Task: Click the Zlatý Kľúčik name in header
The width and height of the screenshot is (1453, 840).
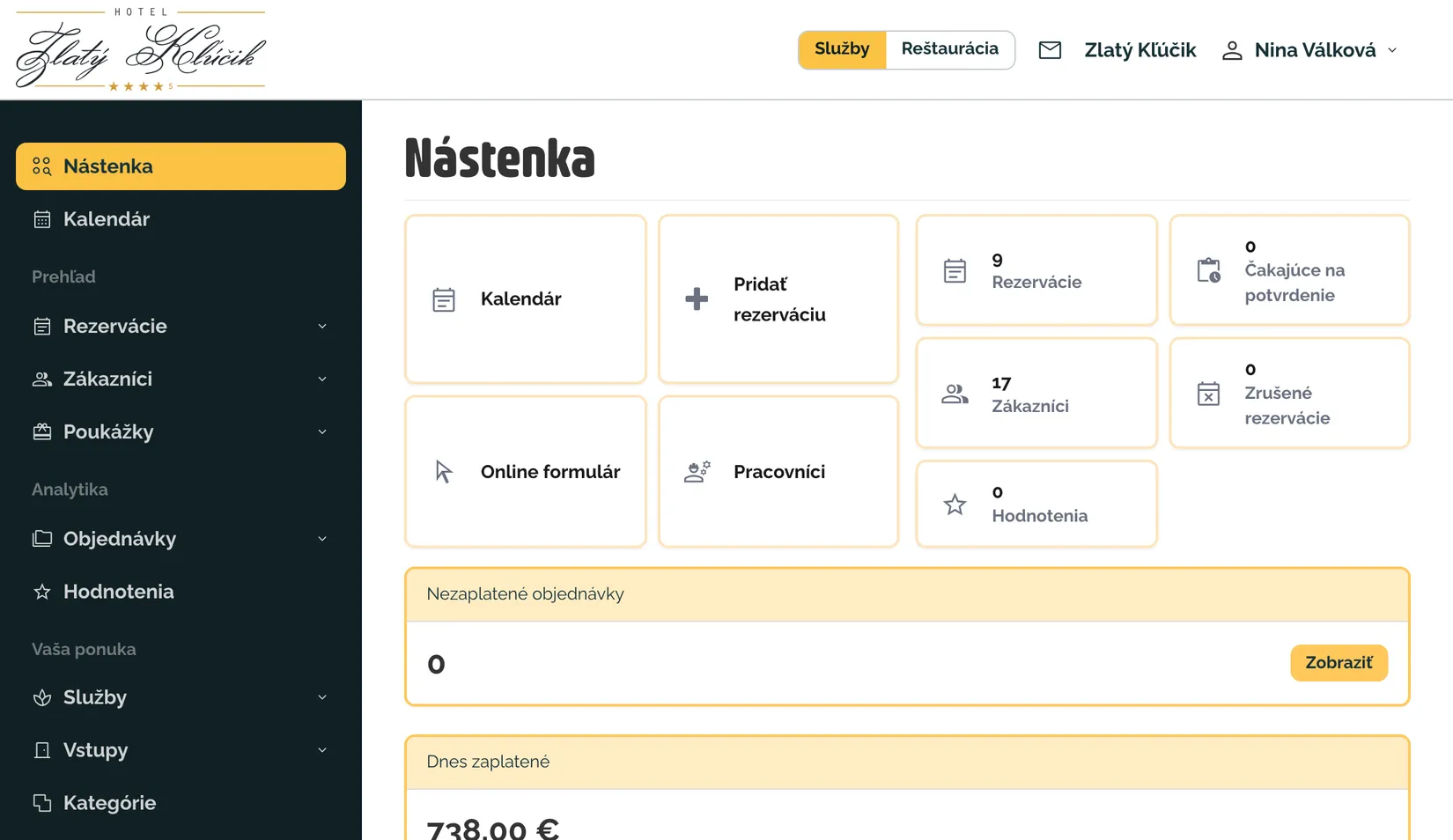Action: (1140, 50)
